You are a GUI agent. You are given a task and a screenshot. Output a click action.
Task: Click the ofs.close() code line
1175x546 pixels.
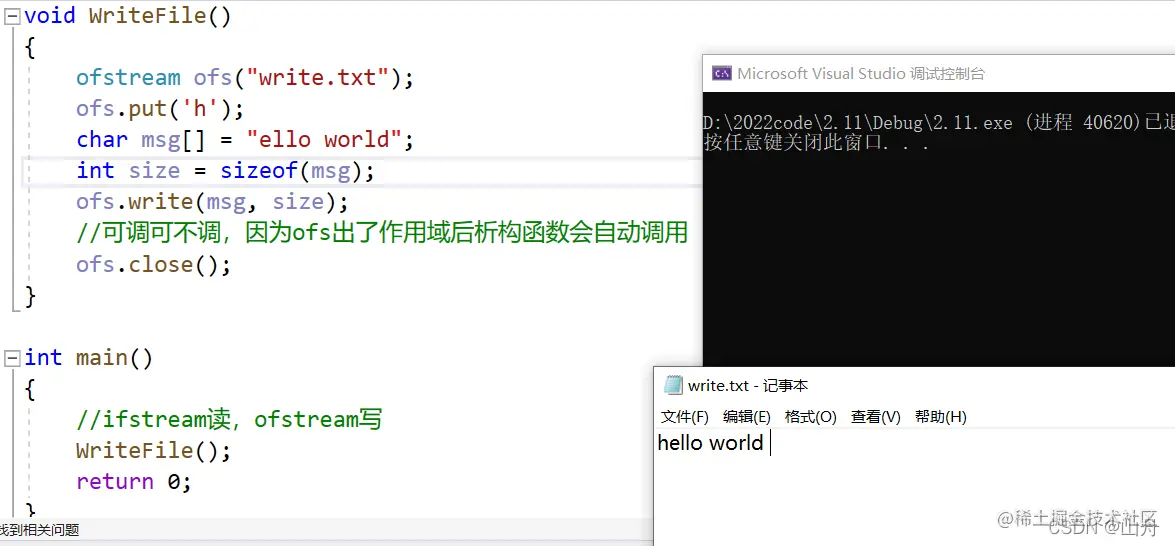click(x=153, y=264)
